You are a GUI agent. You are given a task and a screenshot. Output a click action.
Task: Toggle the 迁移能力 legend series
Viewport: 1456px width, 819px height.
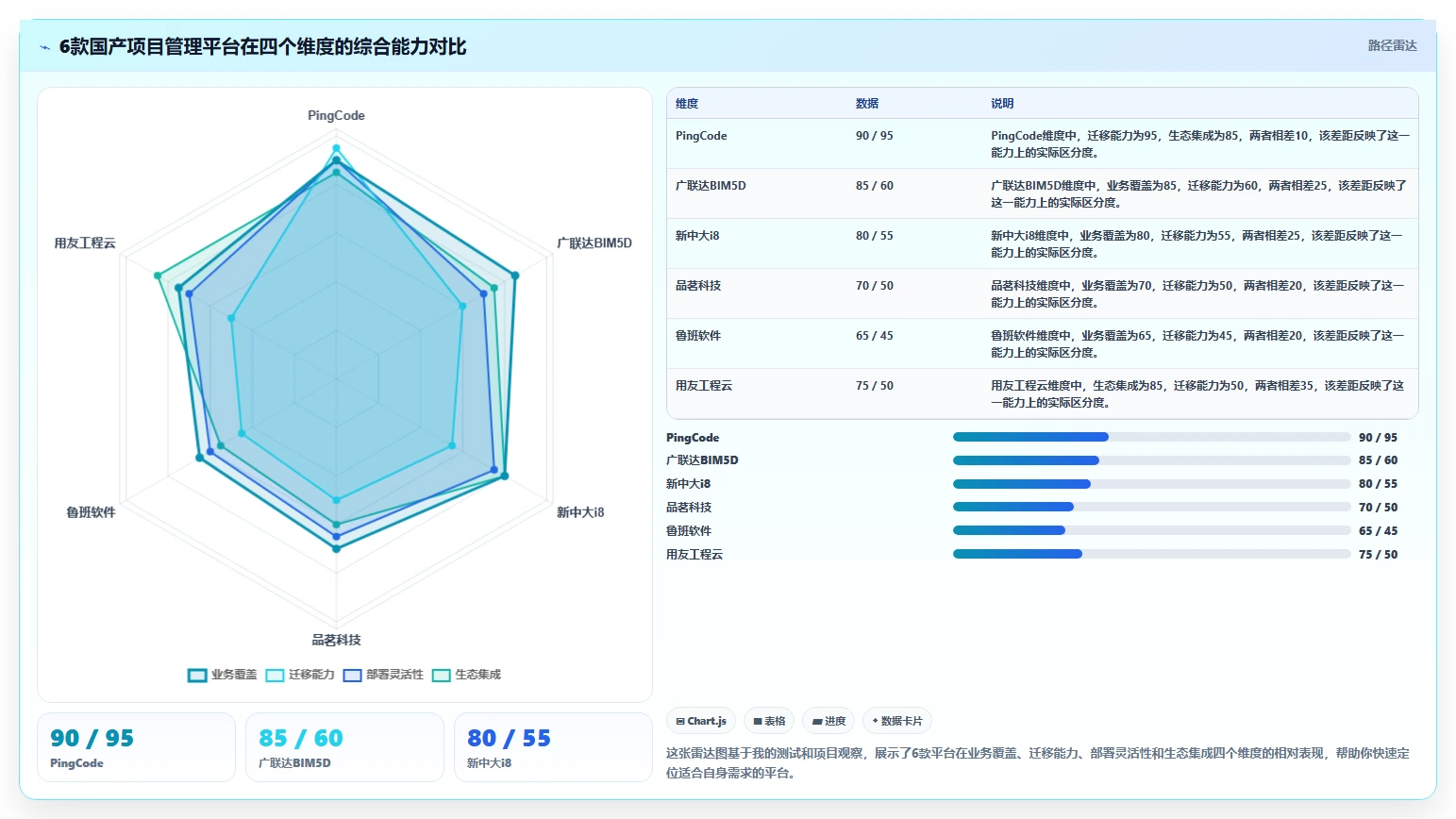click(300, 675)
